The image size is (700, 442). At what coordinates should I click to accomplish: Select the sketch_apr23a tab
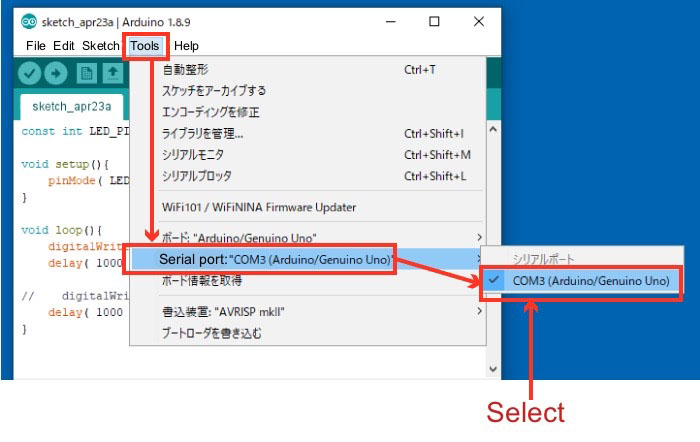click(71, 106)
